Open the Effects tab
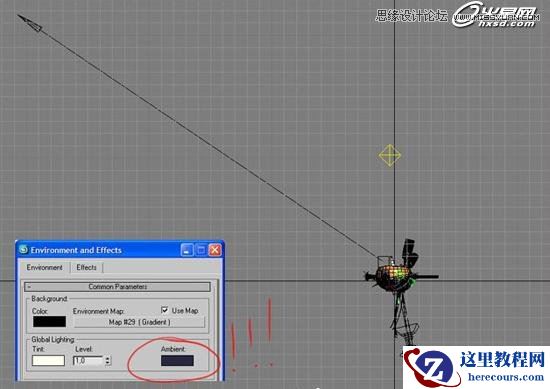 coord(86,268)
